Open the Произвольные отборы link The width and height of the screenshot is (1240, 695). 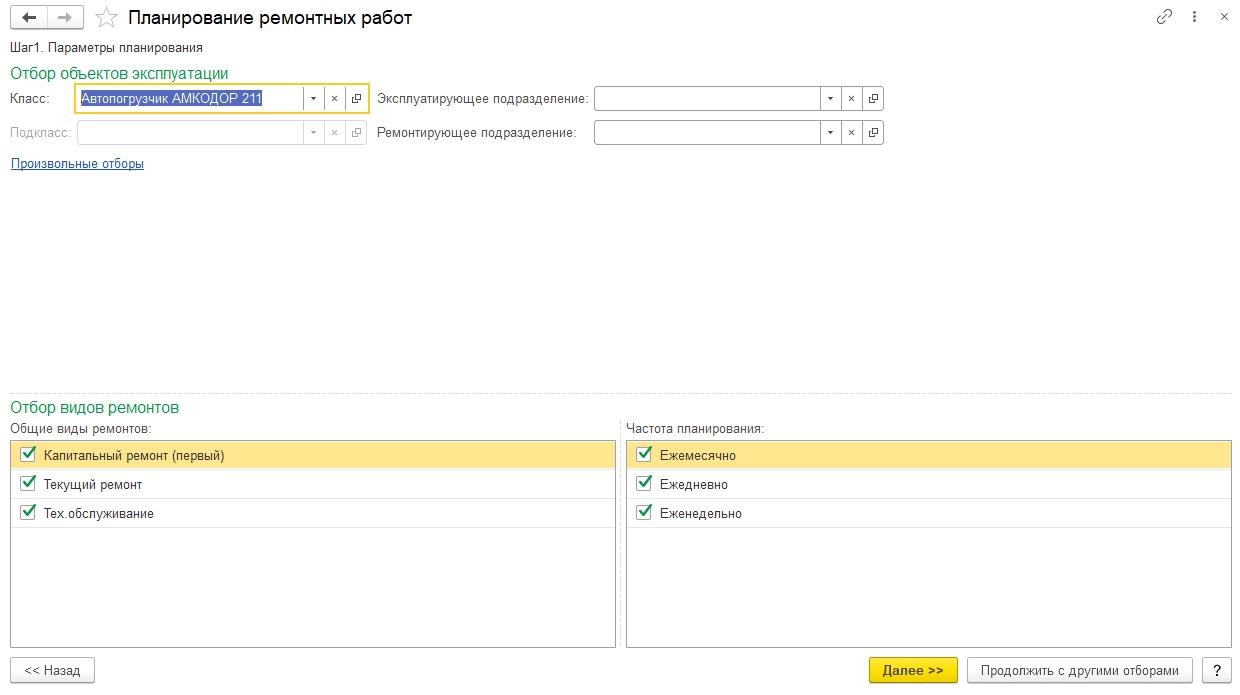point(77,164)
